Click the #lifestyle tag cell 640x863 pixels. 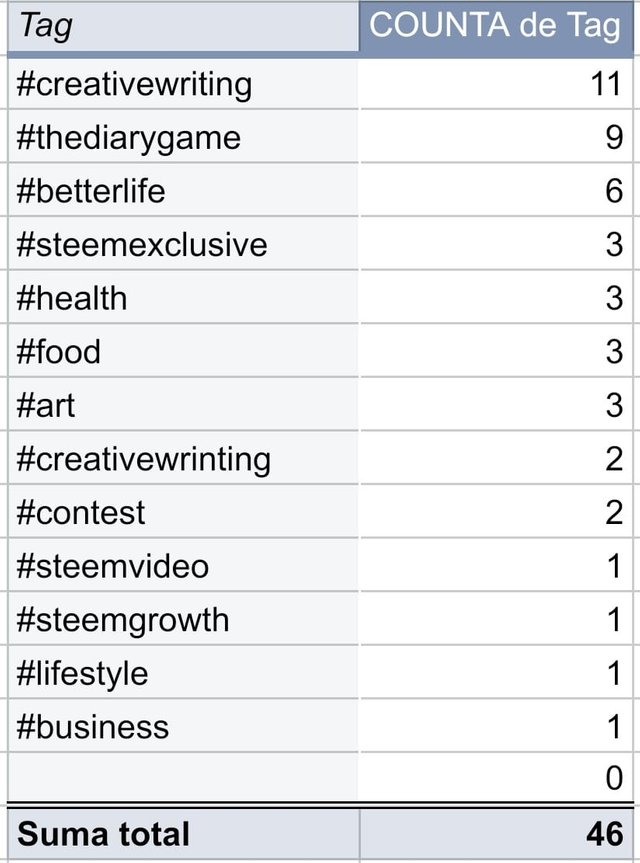point(183,673)
